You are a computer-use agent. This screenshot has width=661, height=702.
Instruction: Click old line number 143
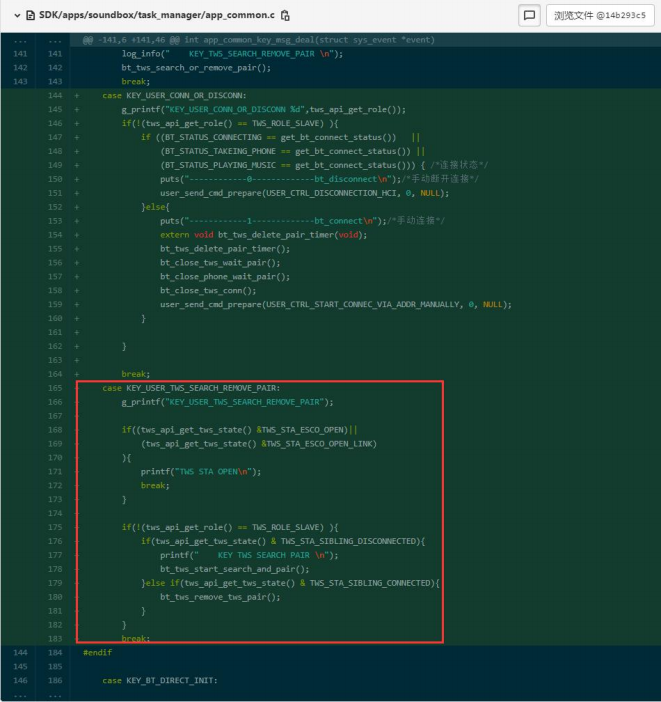(20, 81)
